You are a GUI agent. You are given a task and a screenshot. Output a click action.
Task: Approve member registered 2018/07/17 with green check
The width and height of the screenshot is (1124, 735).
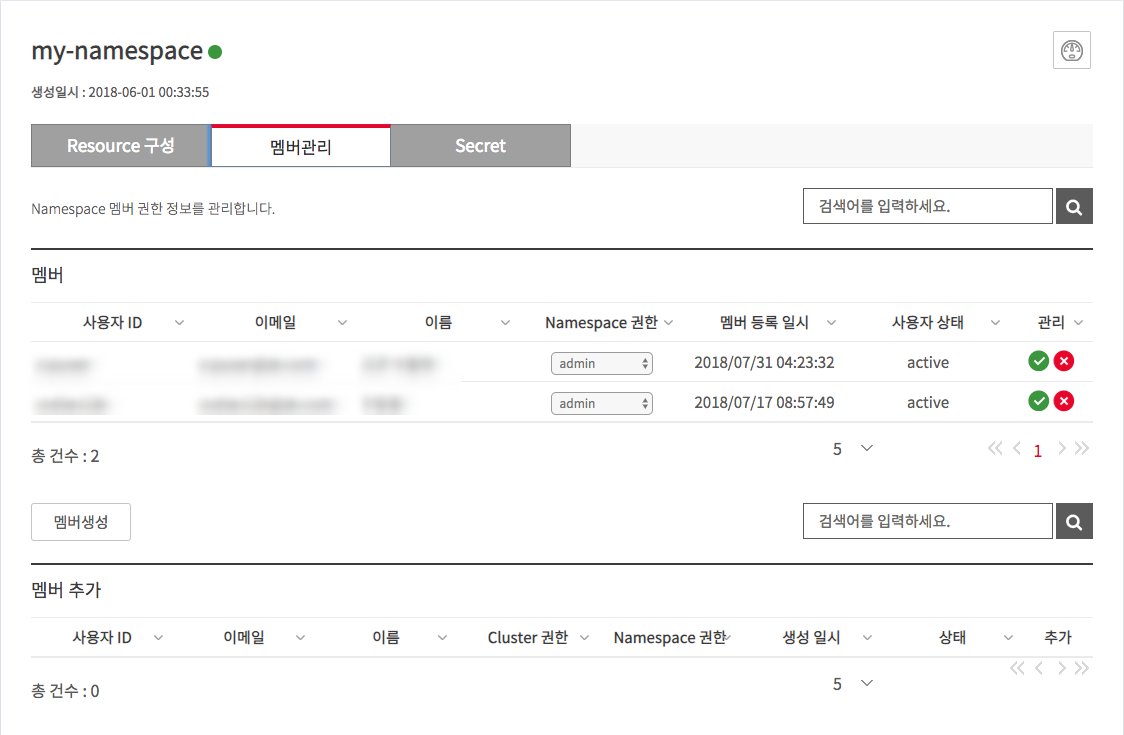coord(1038,402)
